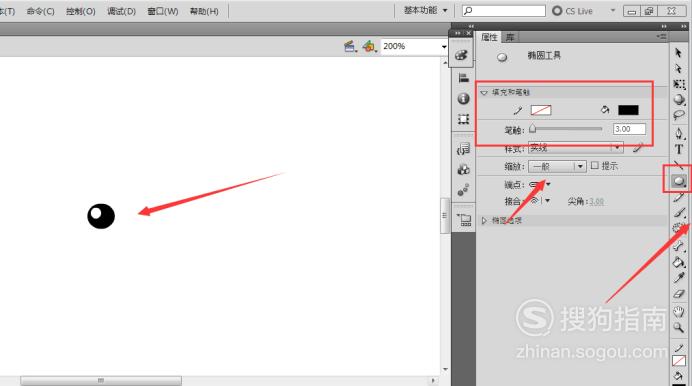The width and height of the screenshot is (692, 386).
Task: Click the 笔触 stroke width slider handle
Action: click(x=532, y=128)
